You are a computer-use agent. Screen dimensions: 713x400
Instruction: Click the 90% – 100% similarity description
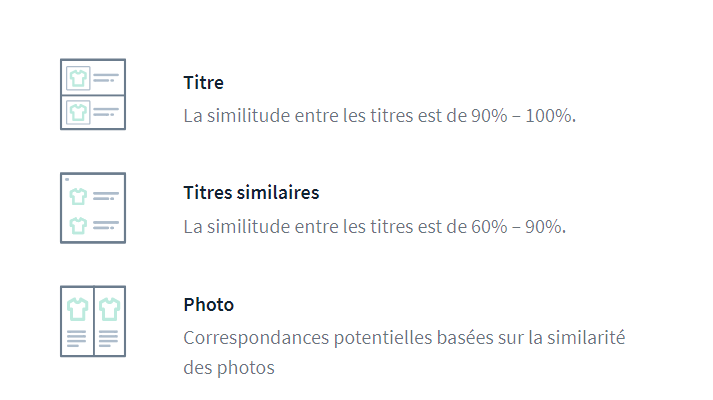pyautogui.click(x=380, y=116)
